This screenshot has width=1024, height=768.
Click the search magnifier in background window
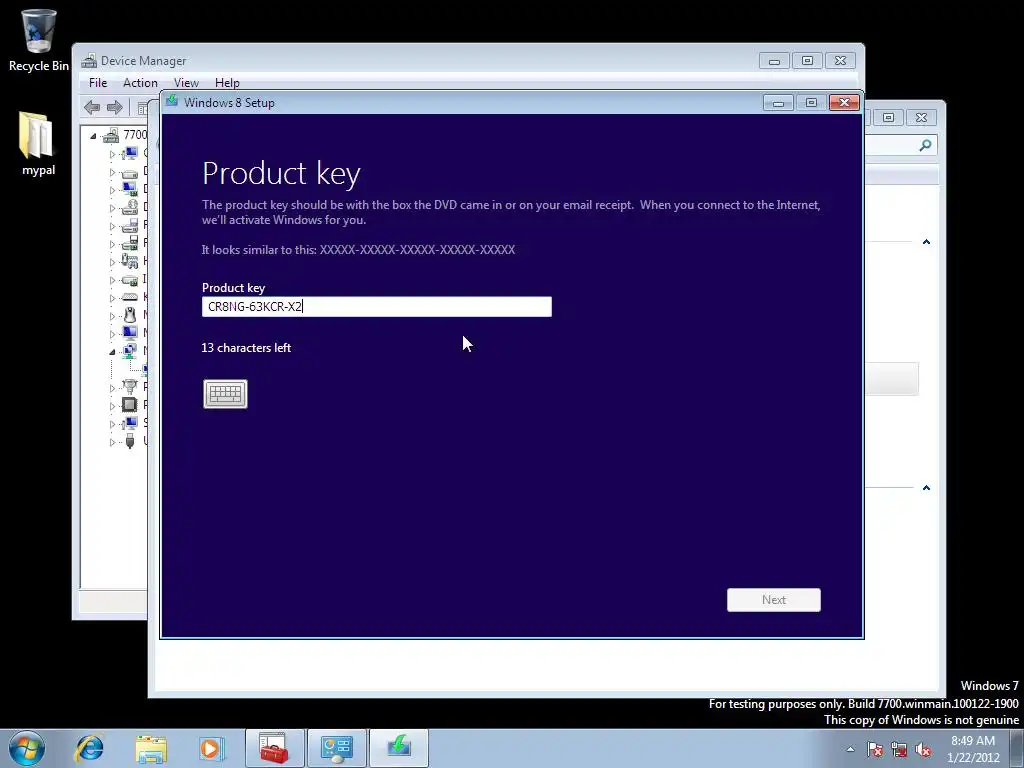pos(925,146)
